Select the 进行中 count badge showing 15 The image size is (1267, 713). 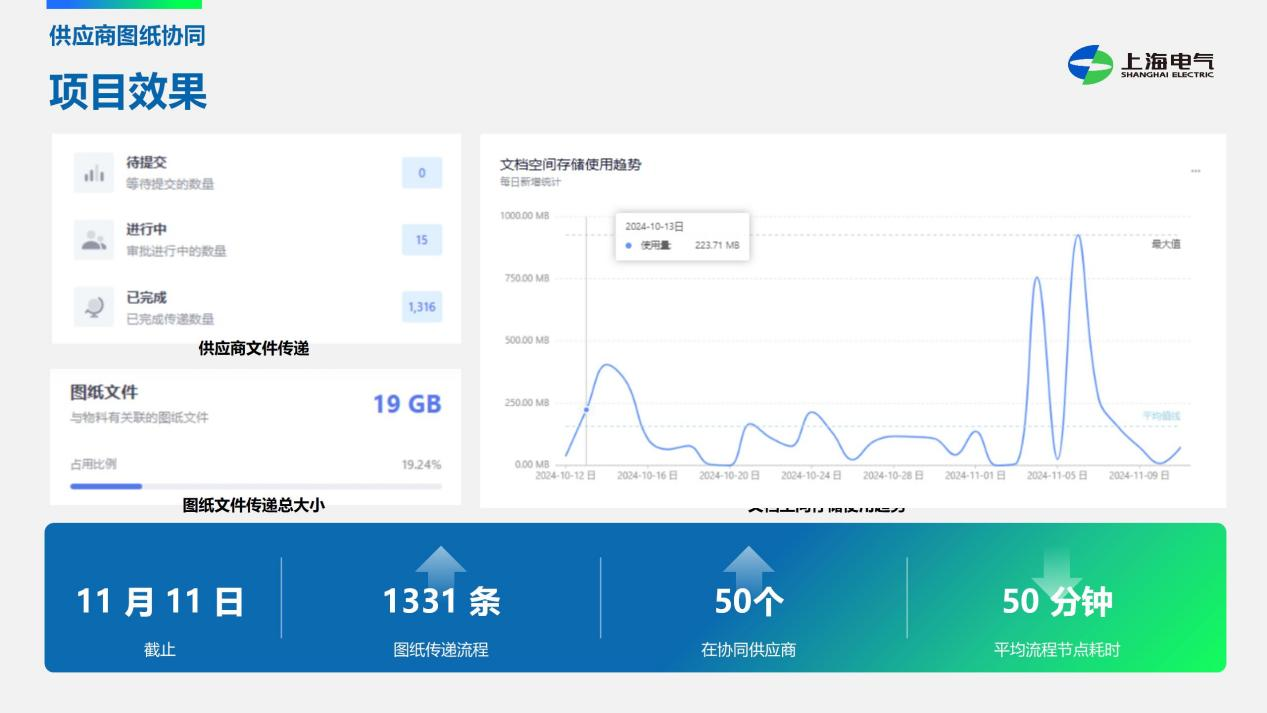(x=421, y=239)
